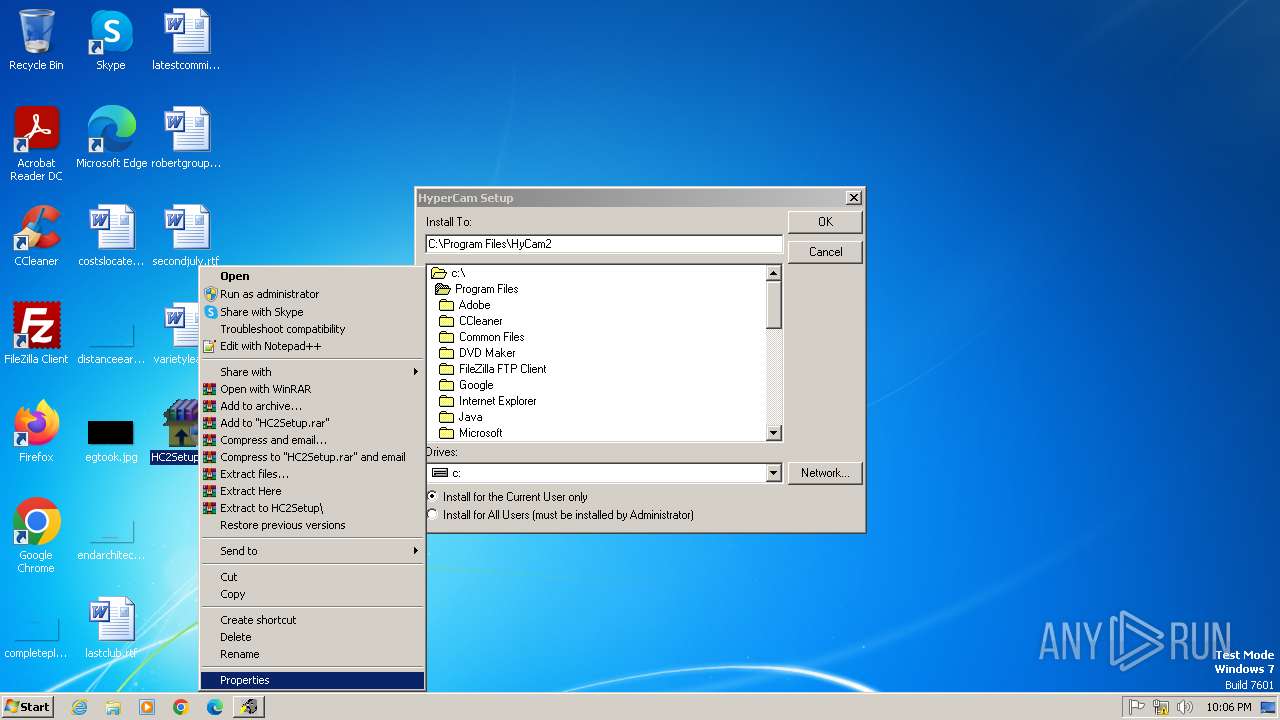This screenshot has width=1280, height=720.
Task: Open the Recycle Bin desktop icon
Action: tap(36, 40)
